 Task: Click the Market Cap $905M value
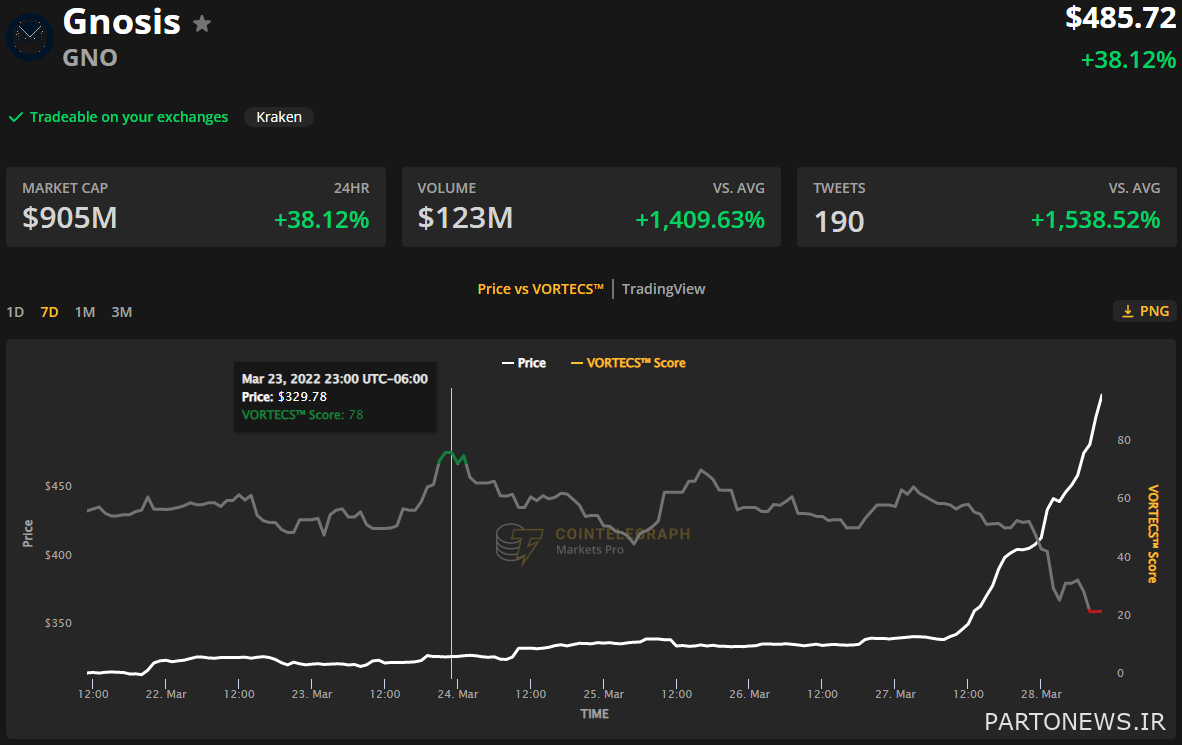(69, 218)
